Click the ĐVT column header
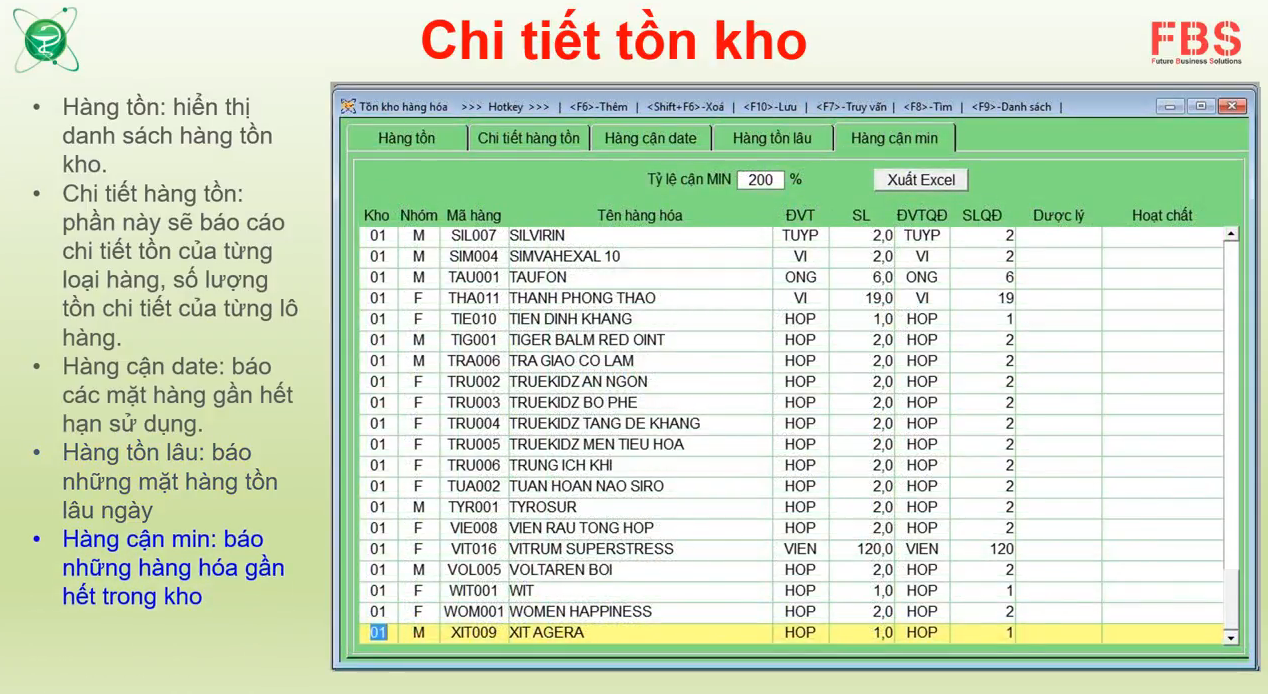 [x=800, y=215]
